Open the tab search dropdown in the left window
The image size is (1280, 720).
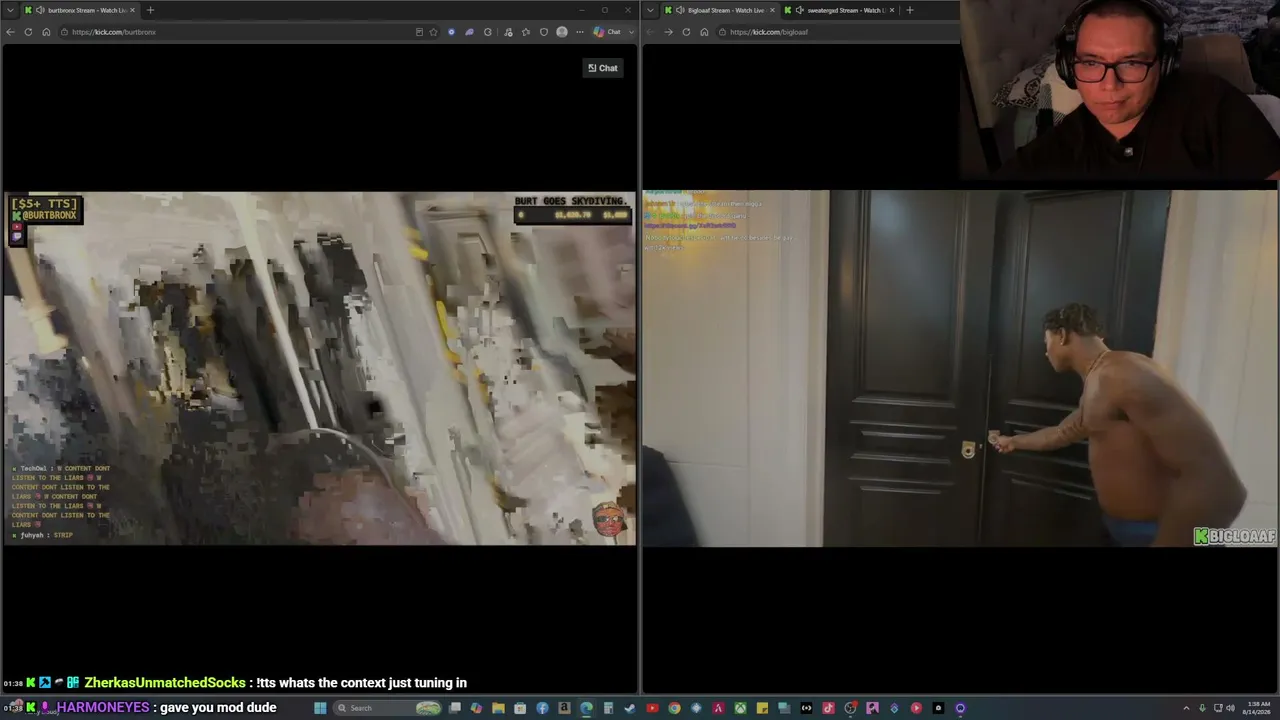coord(10,10)
